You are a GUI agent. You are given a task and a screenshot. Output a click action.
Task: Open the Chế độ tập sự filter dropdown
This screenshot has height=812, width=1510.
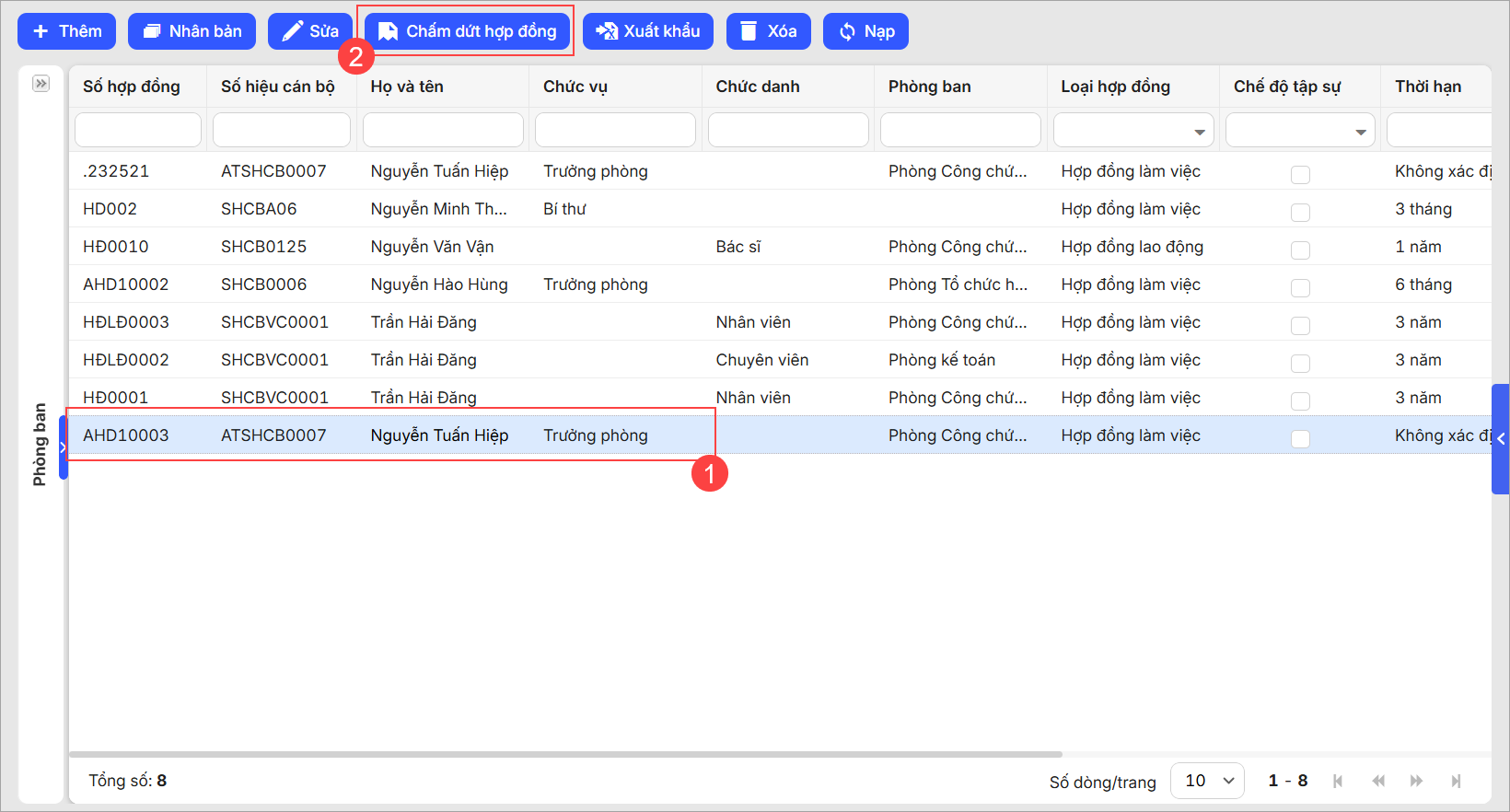click(x=1360, y=132)
